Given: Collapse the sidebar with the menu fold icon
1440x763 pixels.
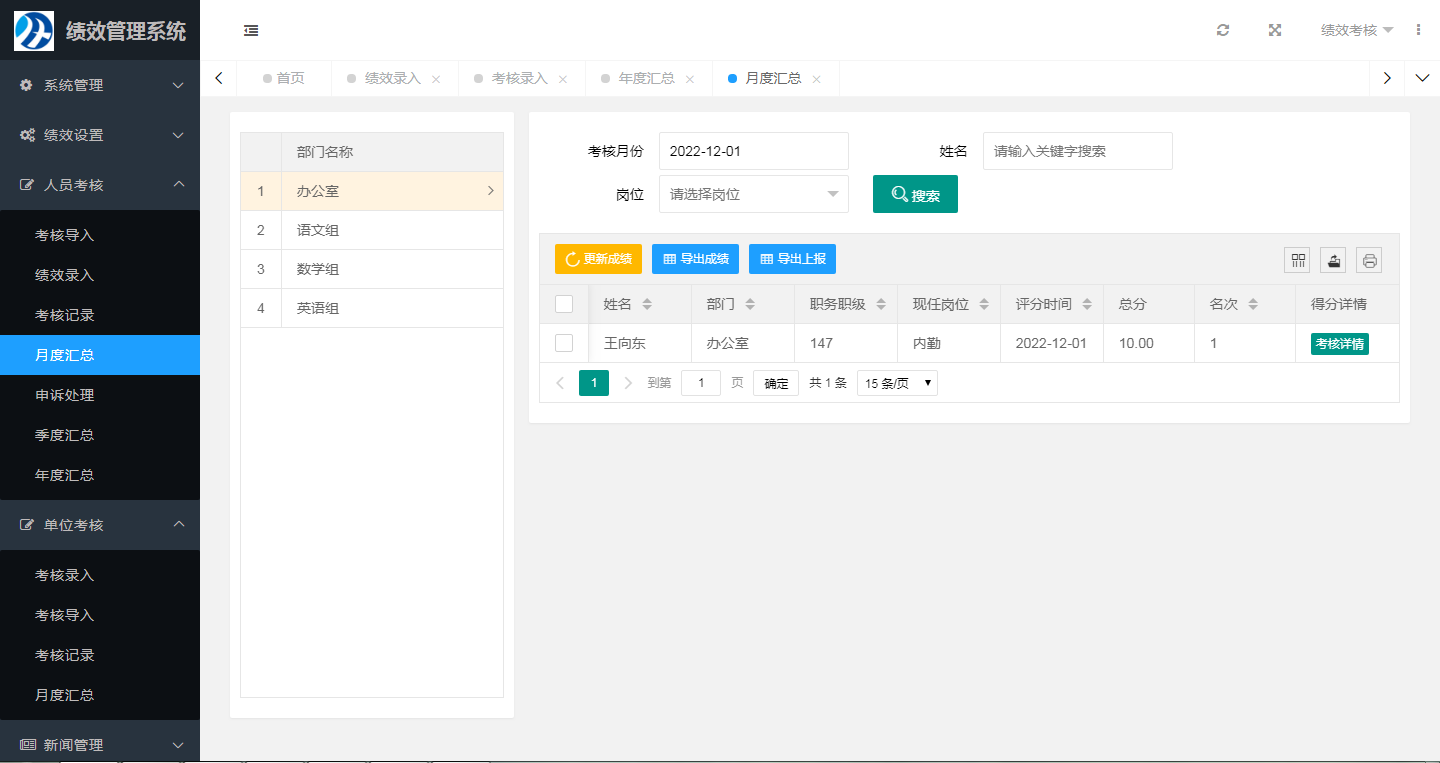Looking at the screenshot, I should 251,31.
